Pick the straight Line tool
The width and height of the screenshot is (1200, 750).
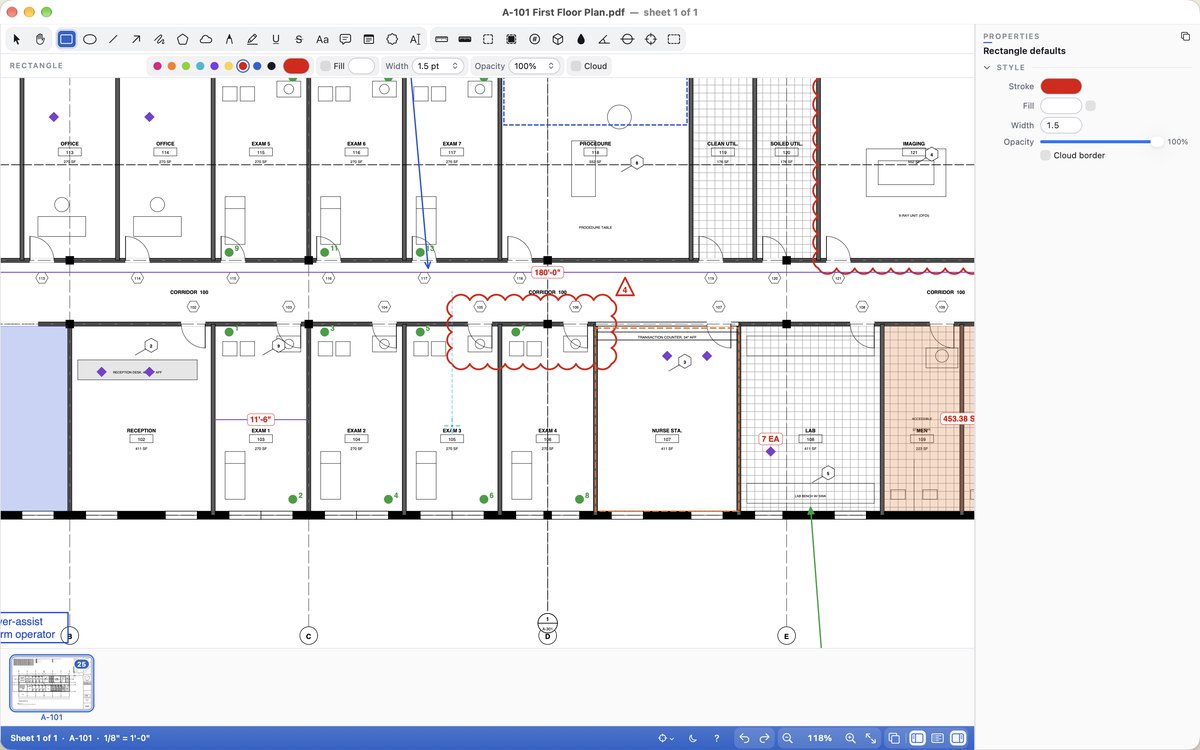(113, 39)
